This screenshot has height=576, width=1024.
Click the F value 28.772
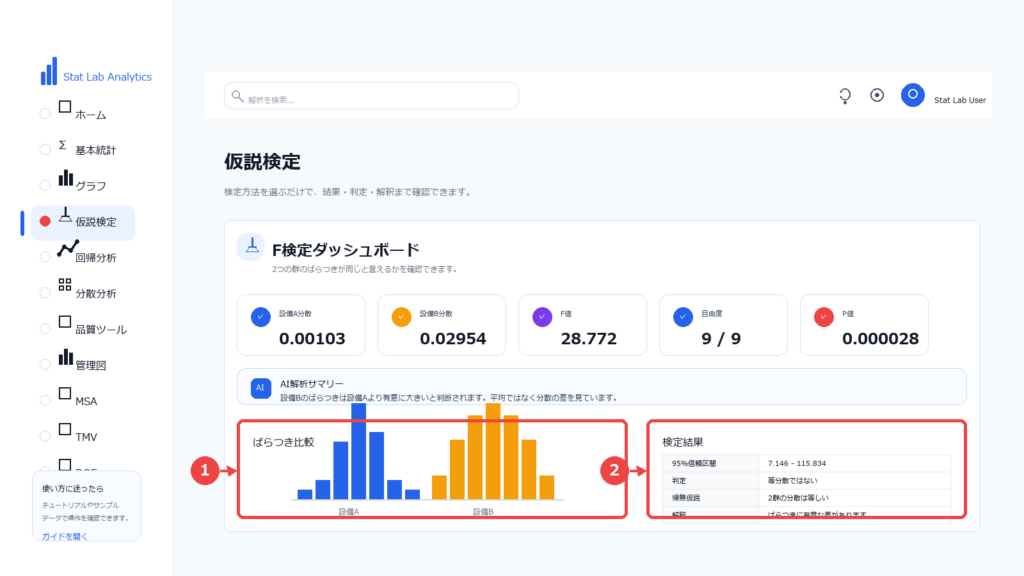588,339
